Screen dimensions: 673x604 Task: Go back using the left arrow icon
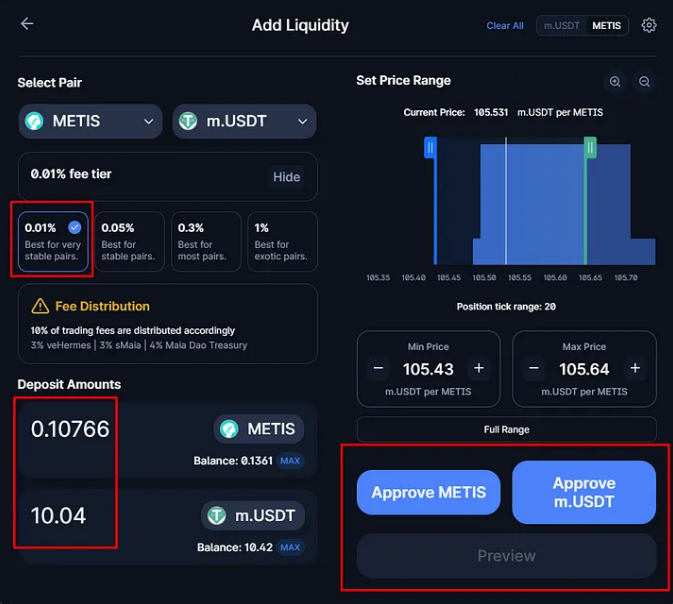click(x=27, y=24)
